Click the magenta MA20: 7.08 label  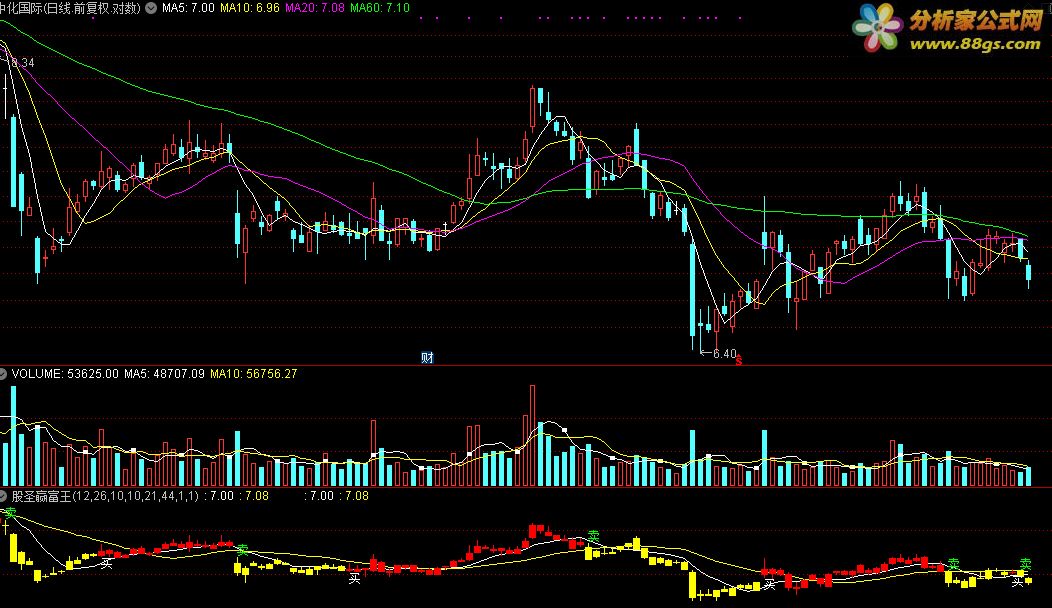(315, 8)
